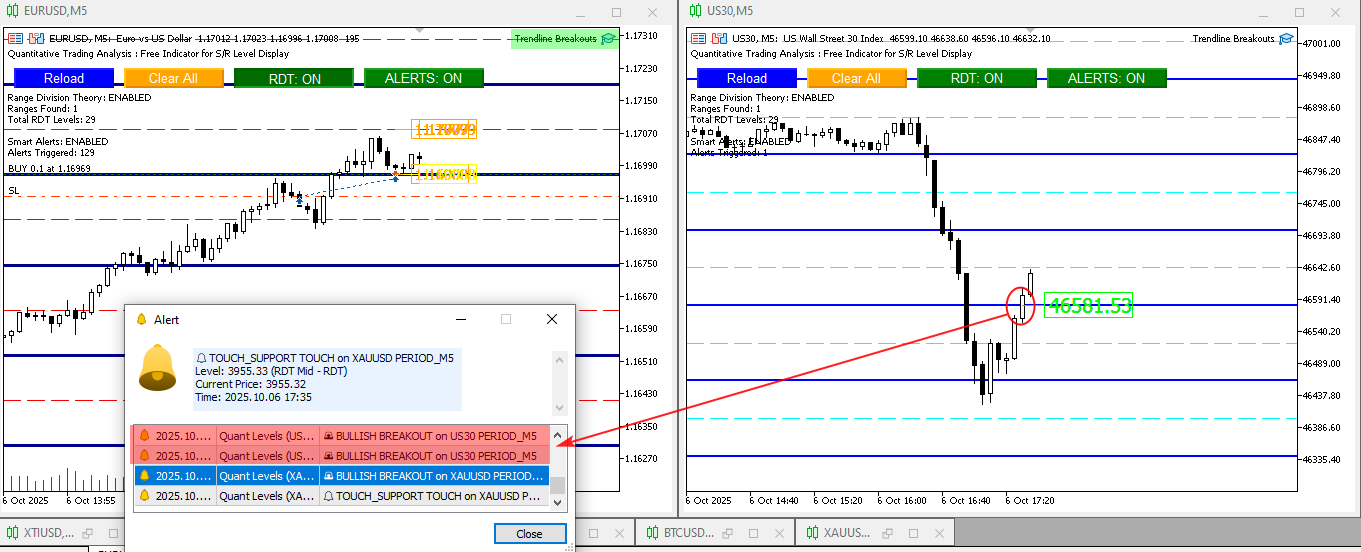Click the large yellow bell icon in the Alert dialog

[x=158, y=368]
